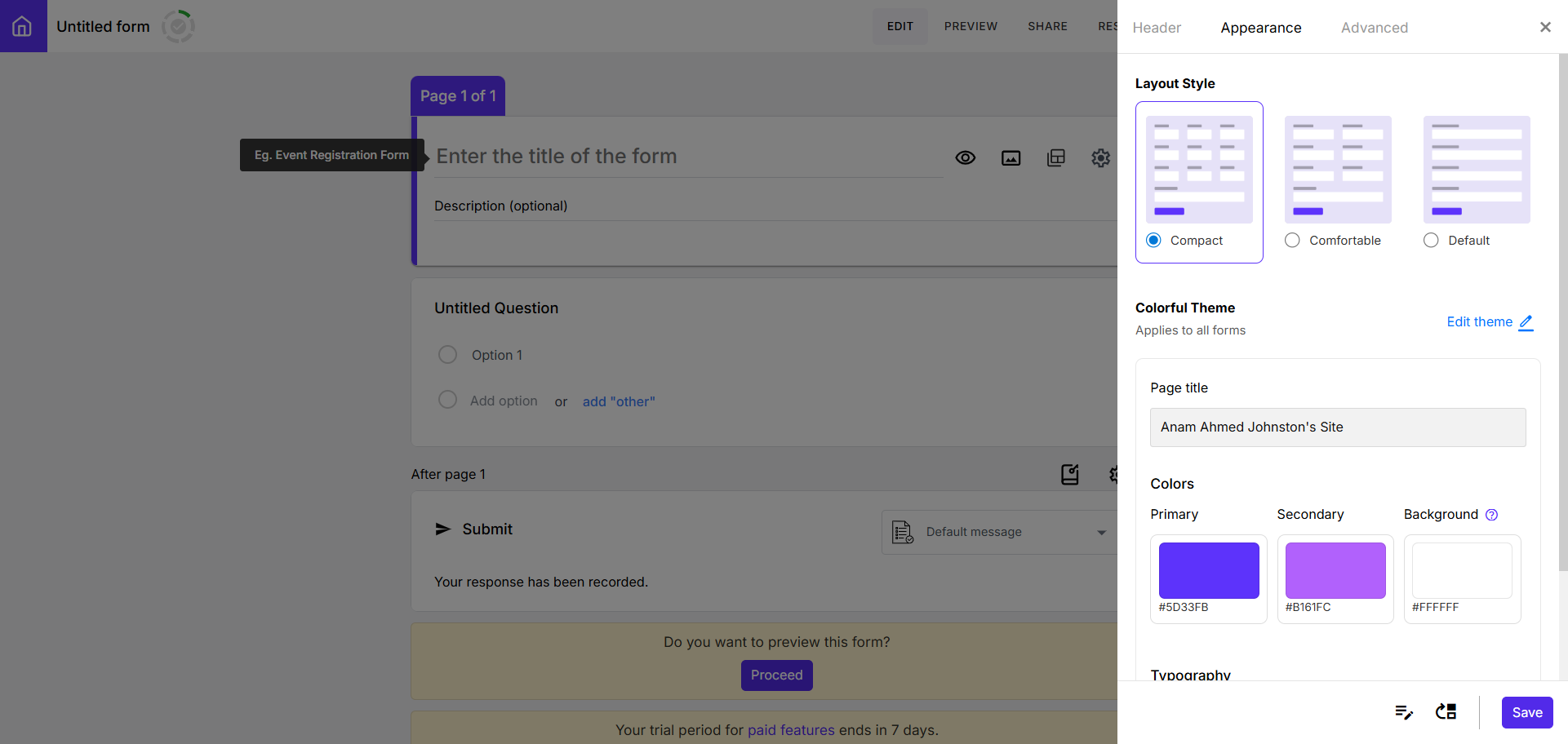Add a header image to the form
The image size is (1568, 744).
pos(1011,157)
